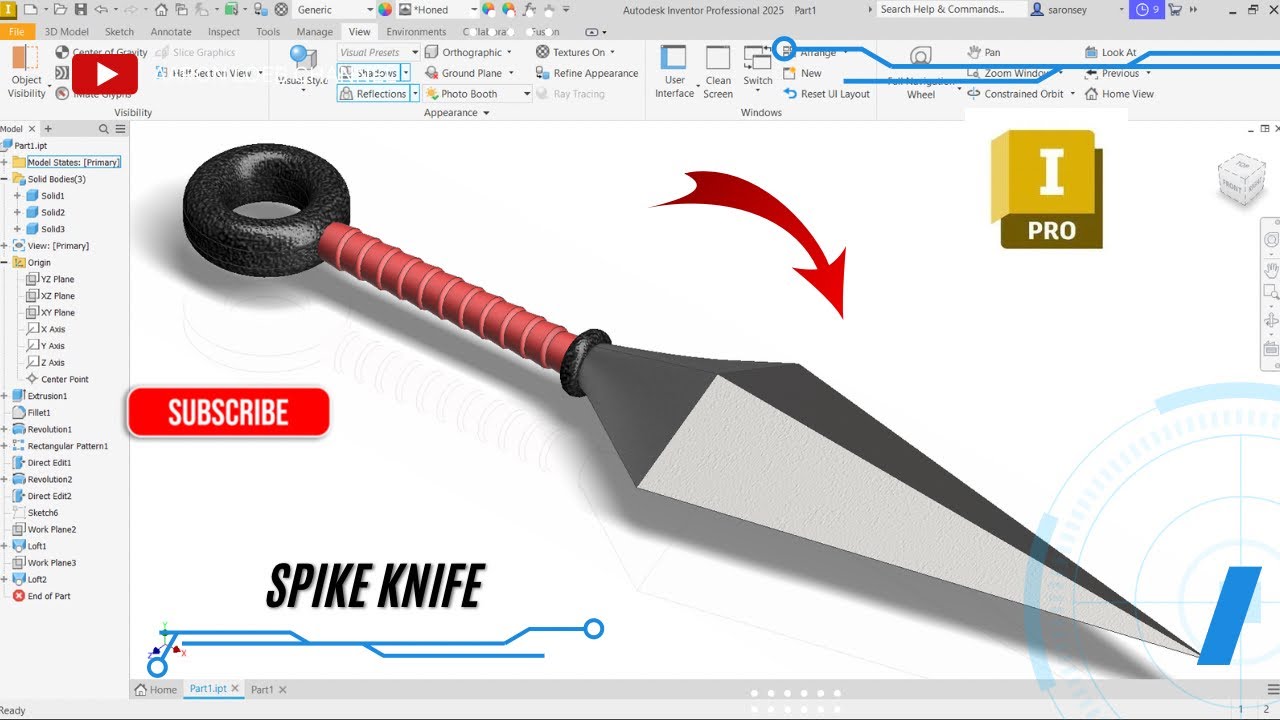Click Home View

coord(1119,94)
